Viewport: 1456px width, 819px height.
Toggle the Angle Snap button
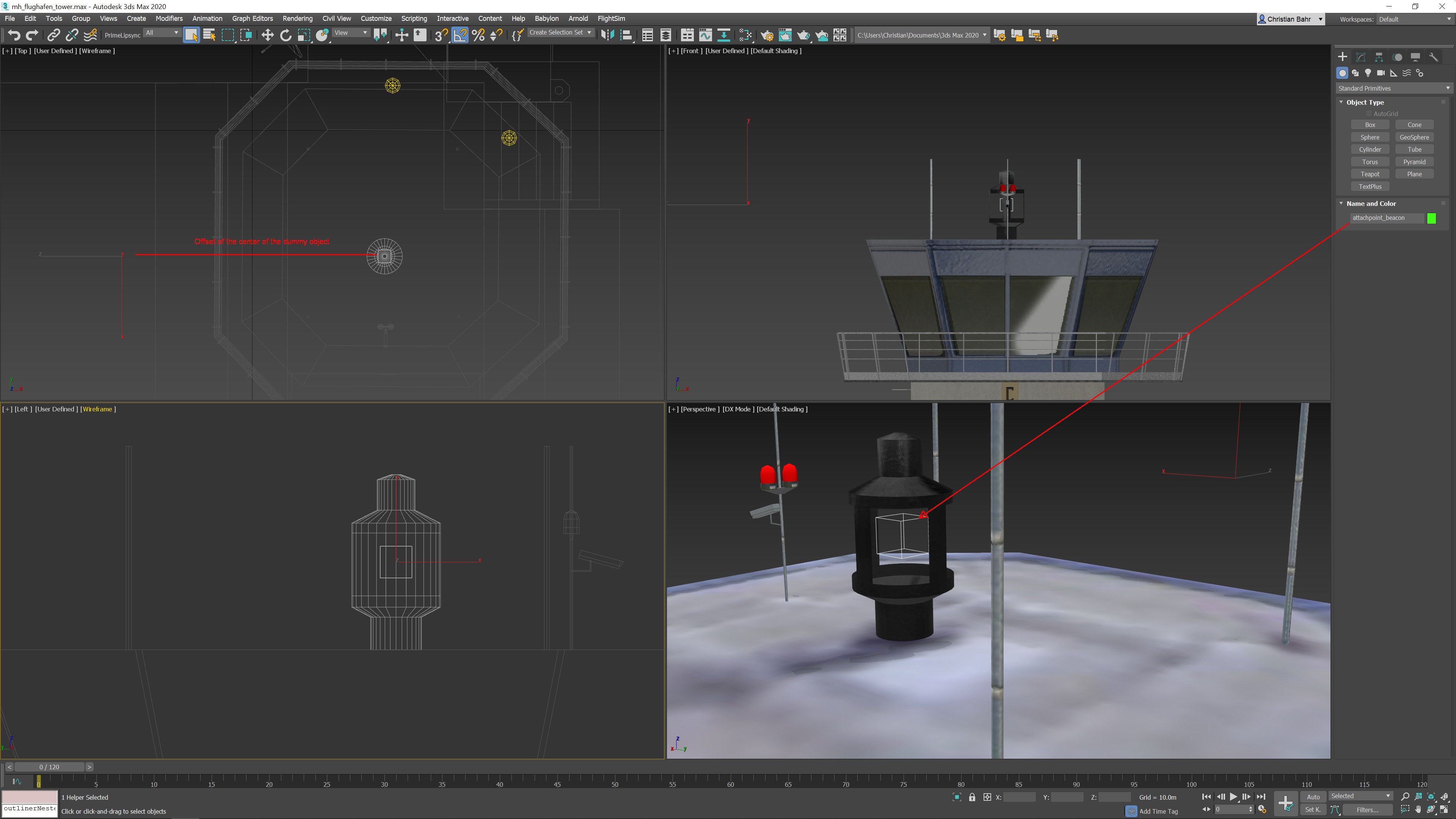coord(460,35)
